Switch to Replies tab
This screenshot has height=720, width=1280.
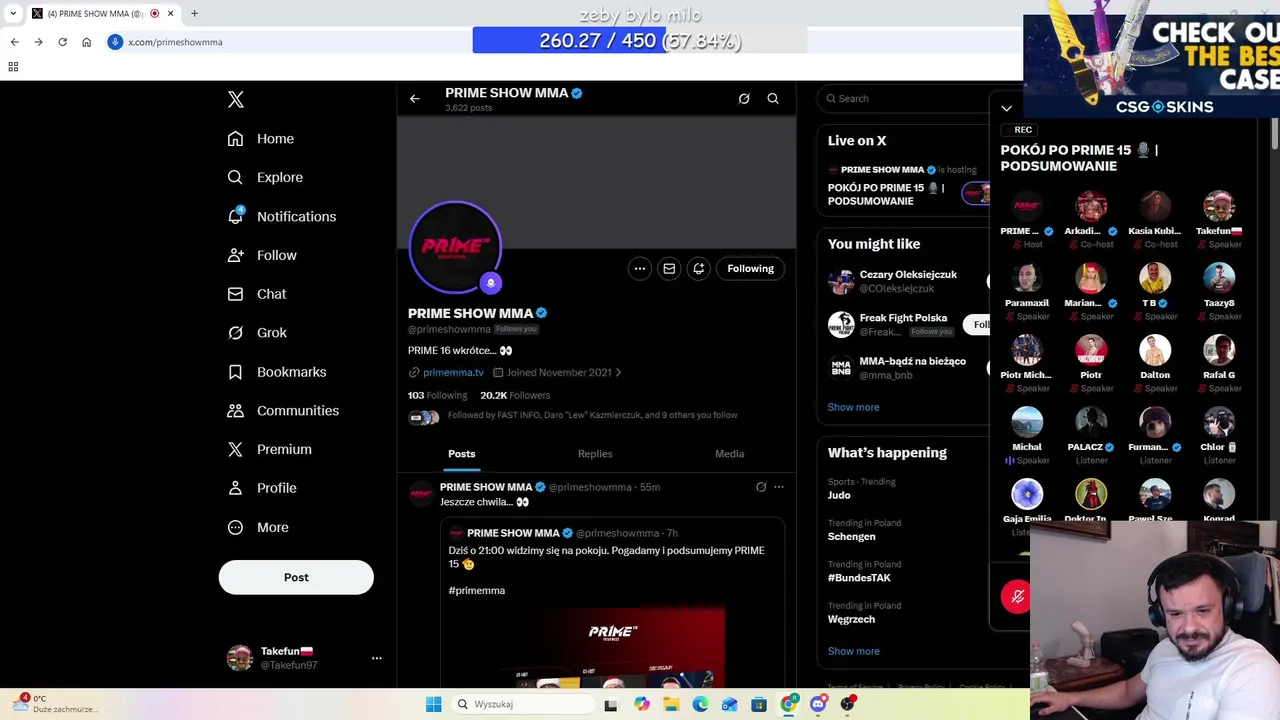(x=595, y=454)
